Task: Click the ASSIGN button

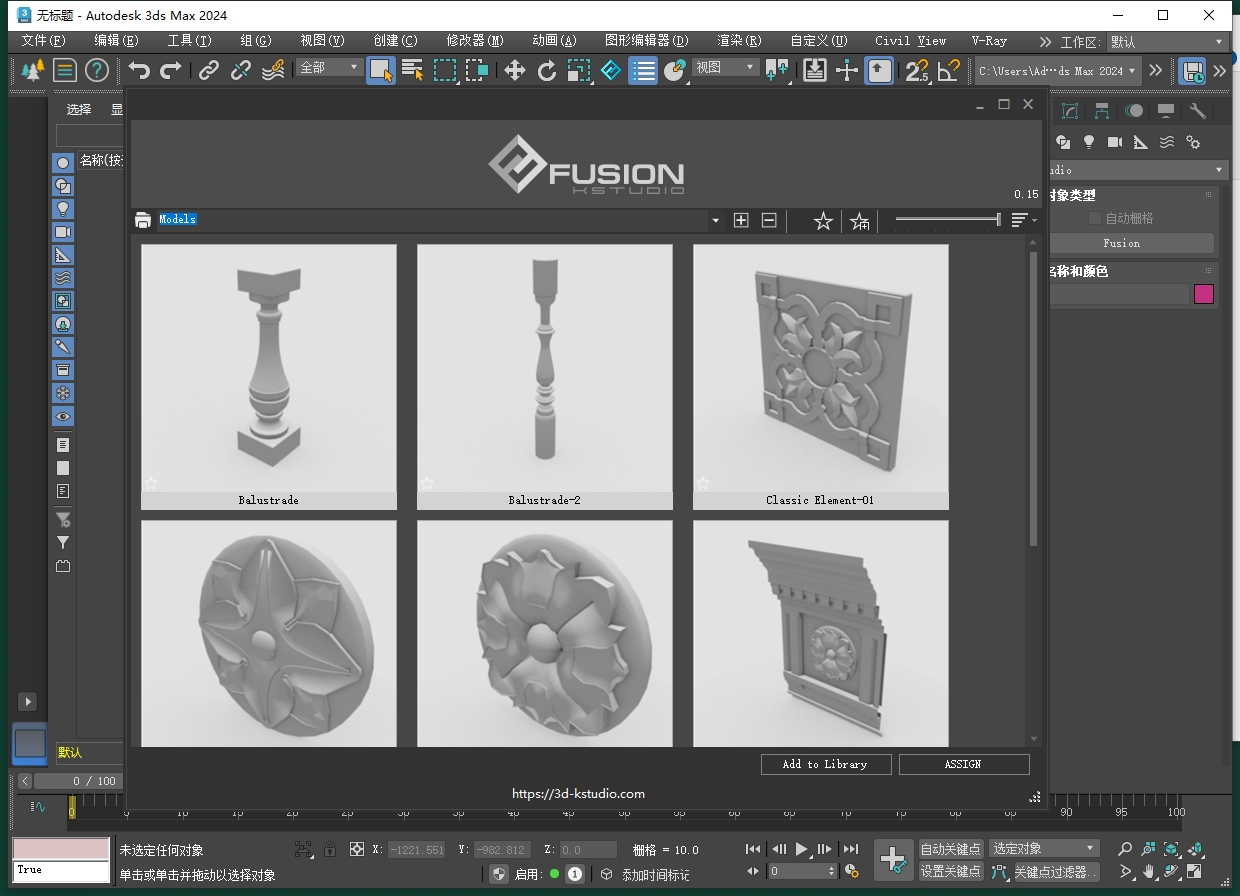Action: 963,764
